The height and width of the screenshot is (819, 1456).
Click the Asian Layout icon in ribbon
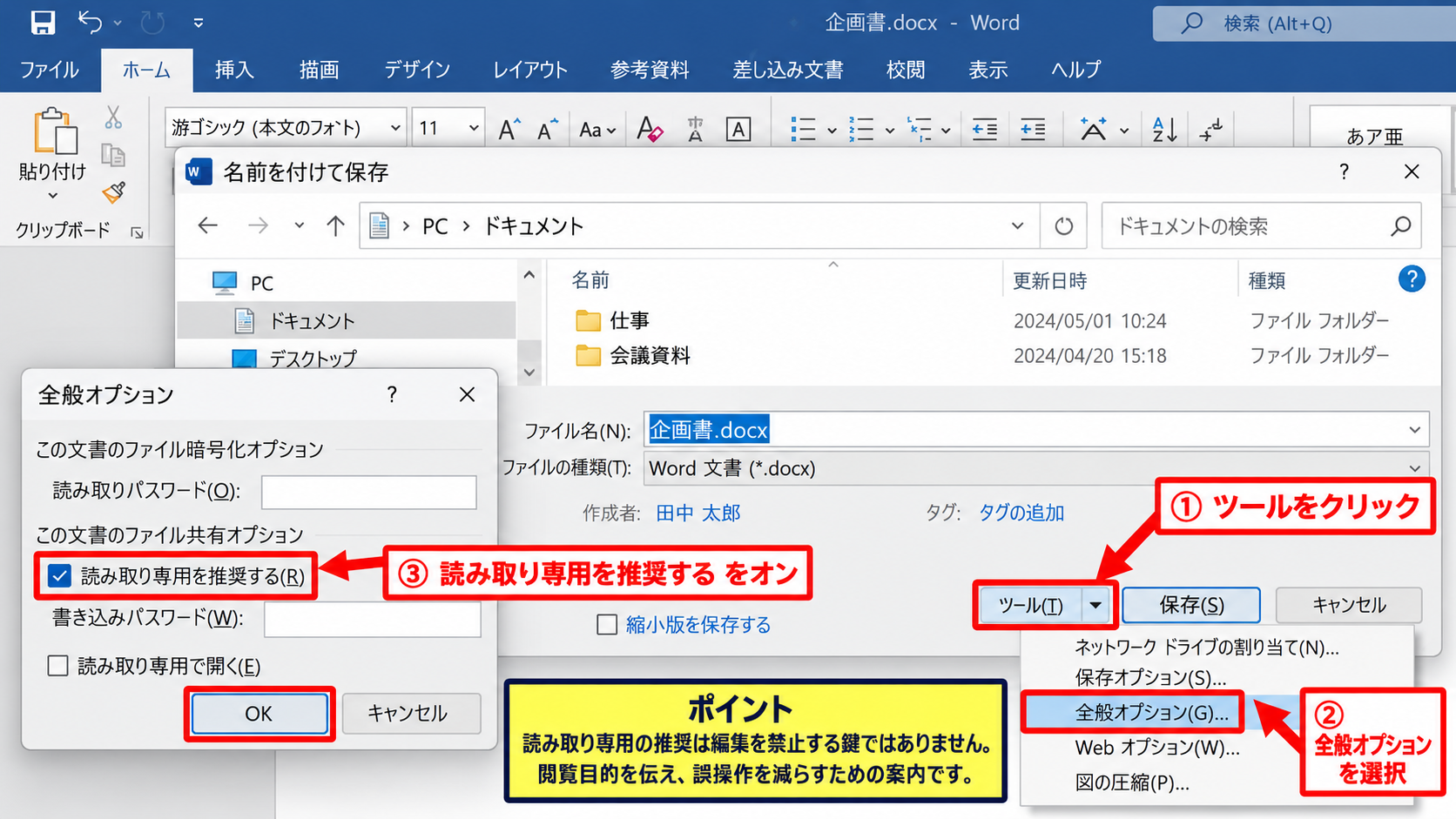(x=1094, y=130)
